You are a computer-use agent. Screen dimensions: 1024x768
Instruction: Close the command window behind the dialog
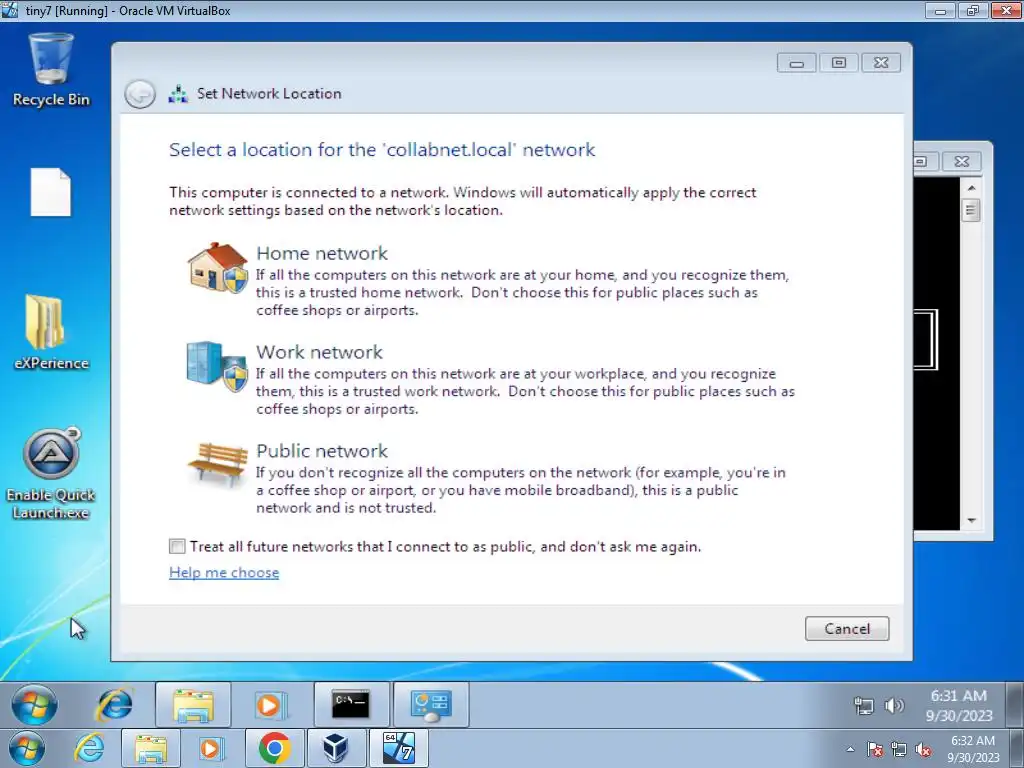click(961, 161)
